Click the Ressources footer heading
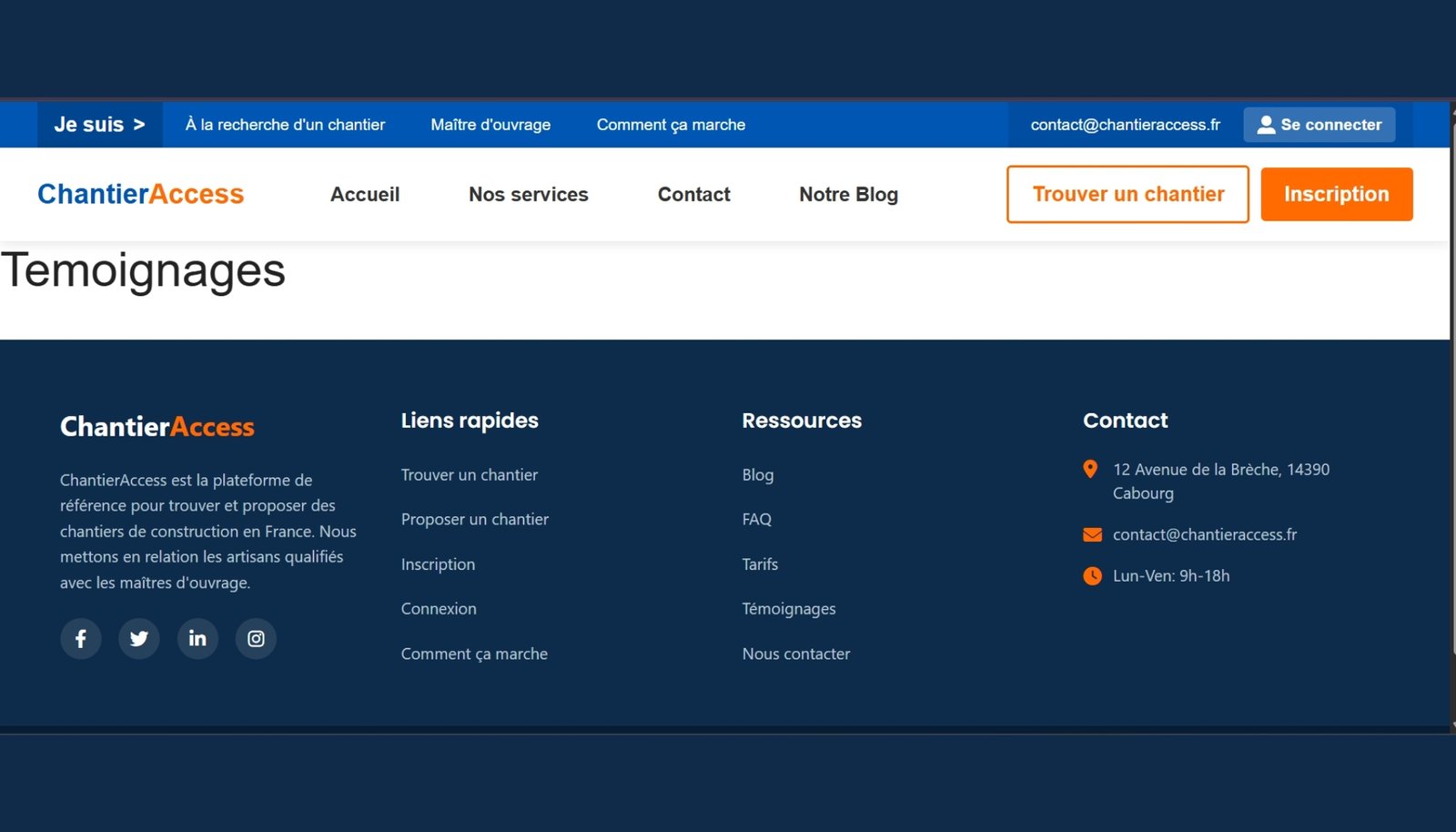 pyautogui.click(x=802, y=421)
